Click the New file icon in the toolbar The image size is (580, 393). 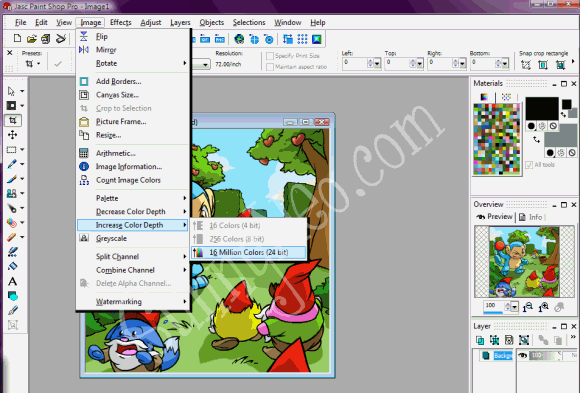point(17,38)
